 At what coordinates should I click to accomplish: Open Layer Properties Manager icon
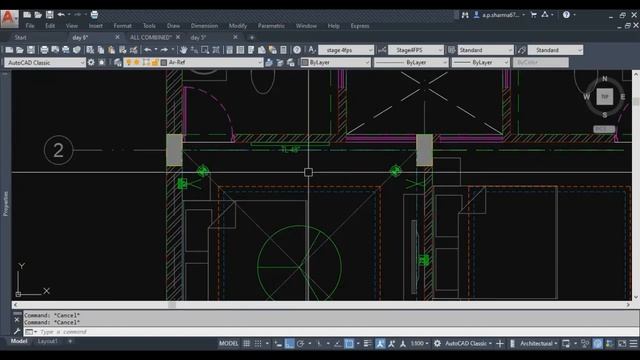[118, 62]
